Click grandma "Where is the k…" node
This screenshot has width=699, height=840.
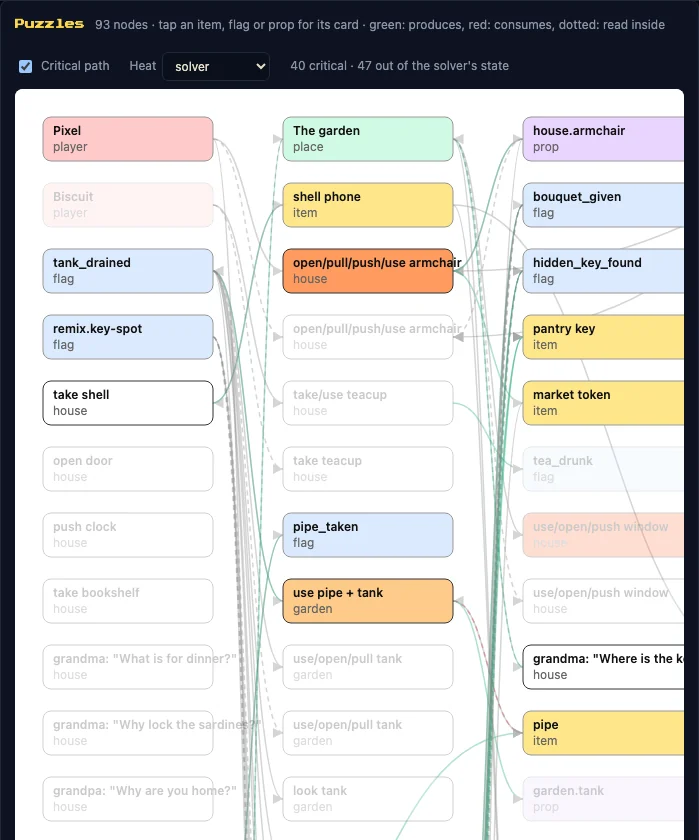(603, 667)
